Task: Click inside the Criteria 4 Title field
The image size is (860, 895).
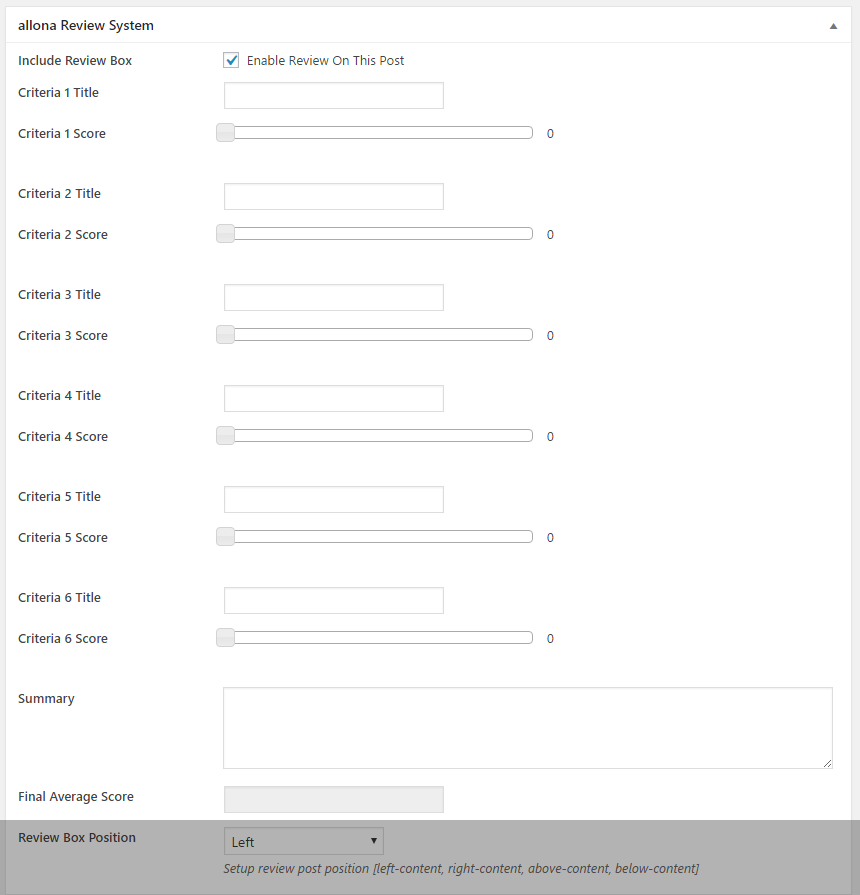Action: point(333,399)
